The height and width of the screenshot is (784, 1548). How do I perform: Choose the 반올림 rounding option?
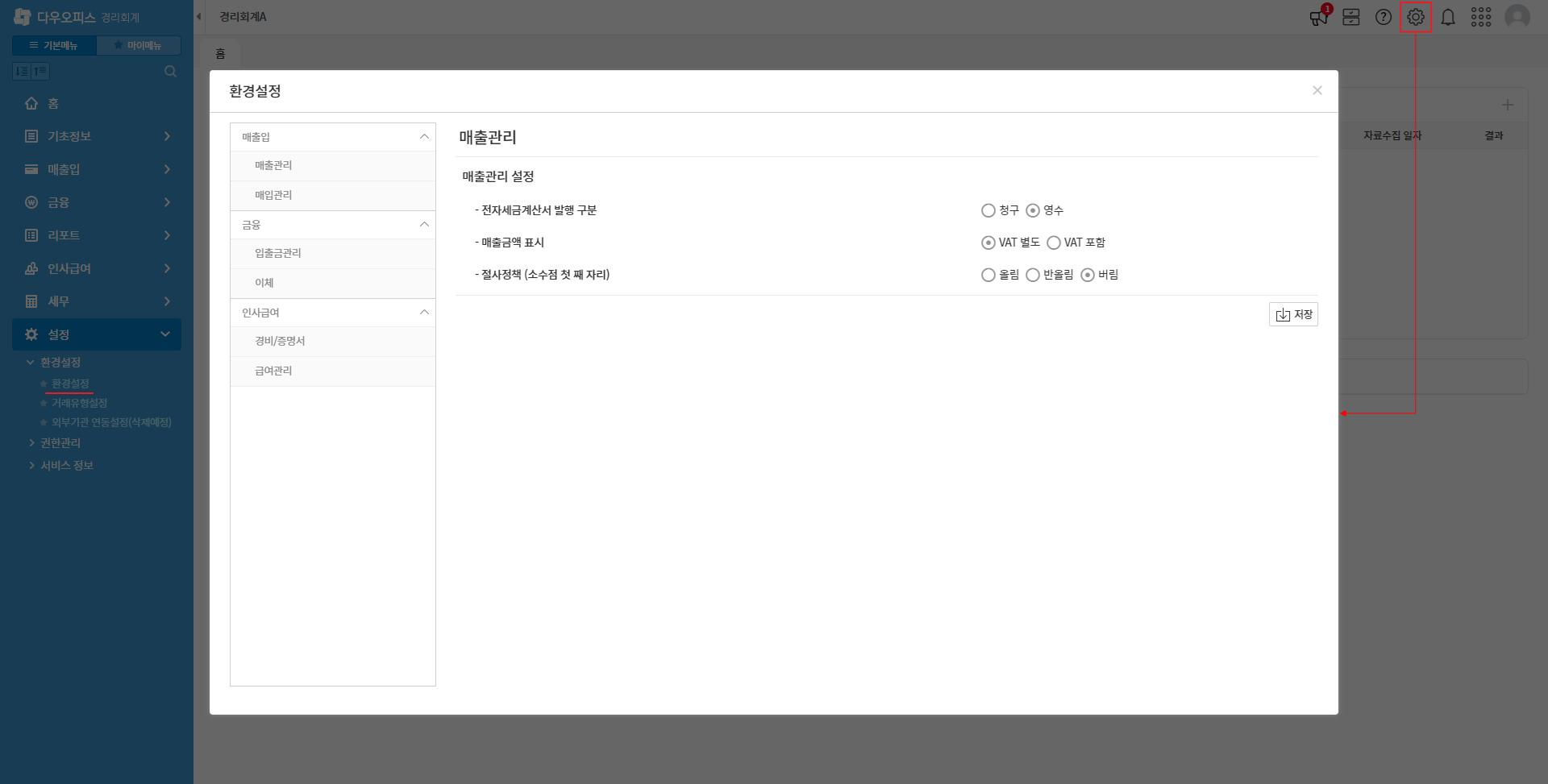coord(1033,275)
